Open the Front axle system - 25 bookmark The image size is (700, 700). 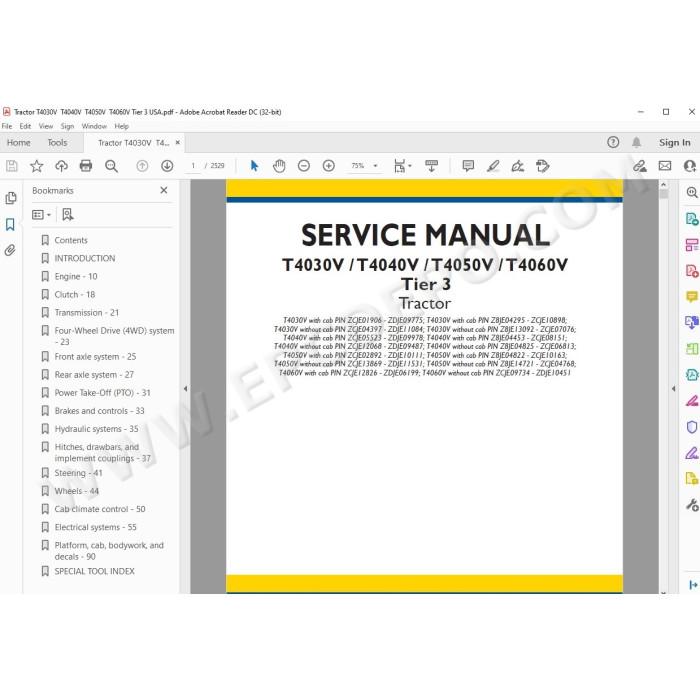[95, 357]
